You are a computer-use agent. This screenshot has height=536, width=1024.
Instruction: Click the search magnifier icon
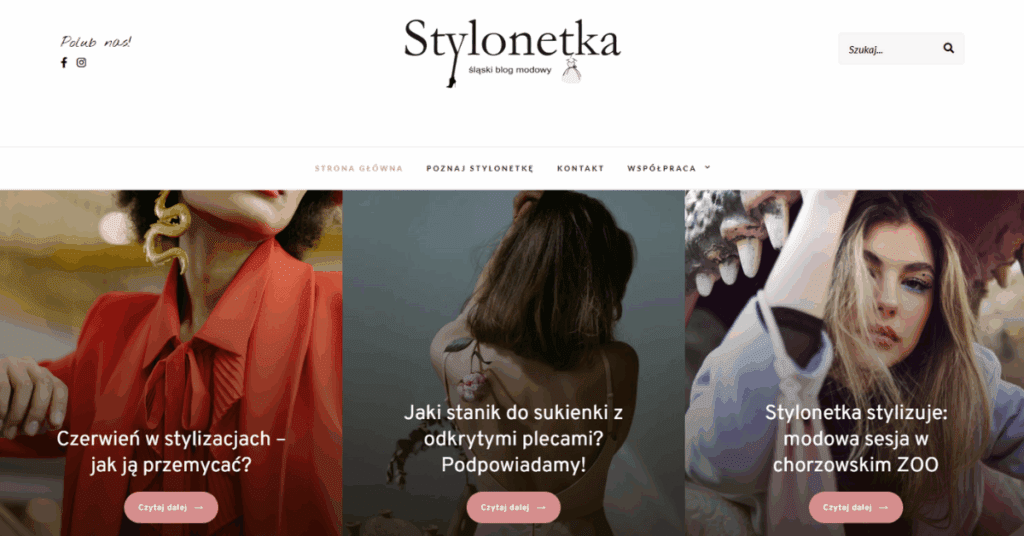[x=948, y=48]
